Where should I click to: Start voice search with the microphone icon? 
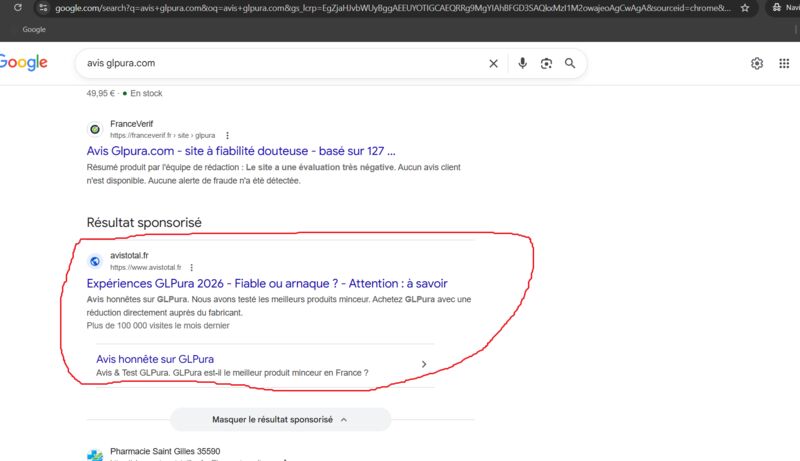pos(522,63)
